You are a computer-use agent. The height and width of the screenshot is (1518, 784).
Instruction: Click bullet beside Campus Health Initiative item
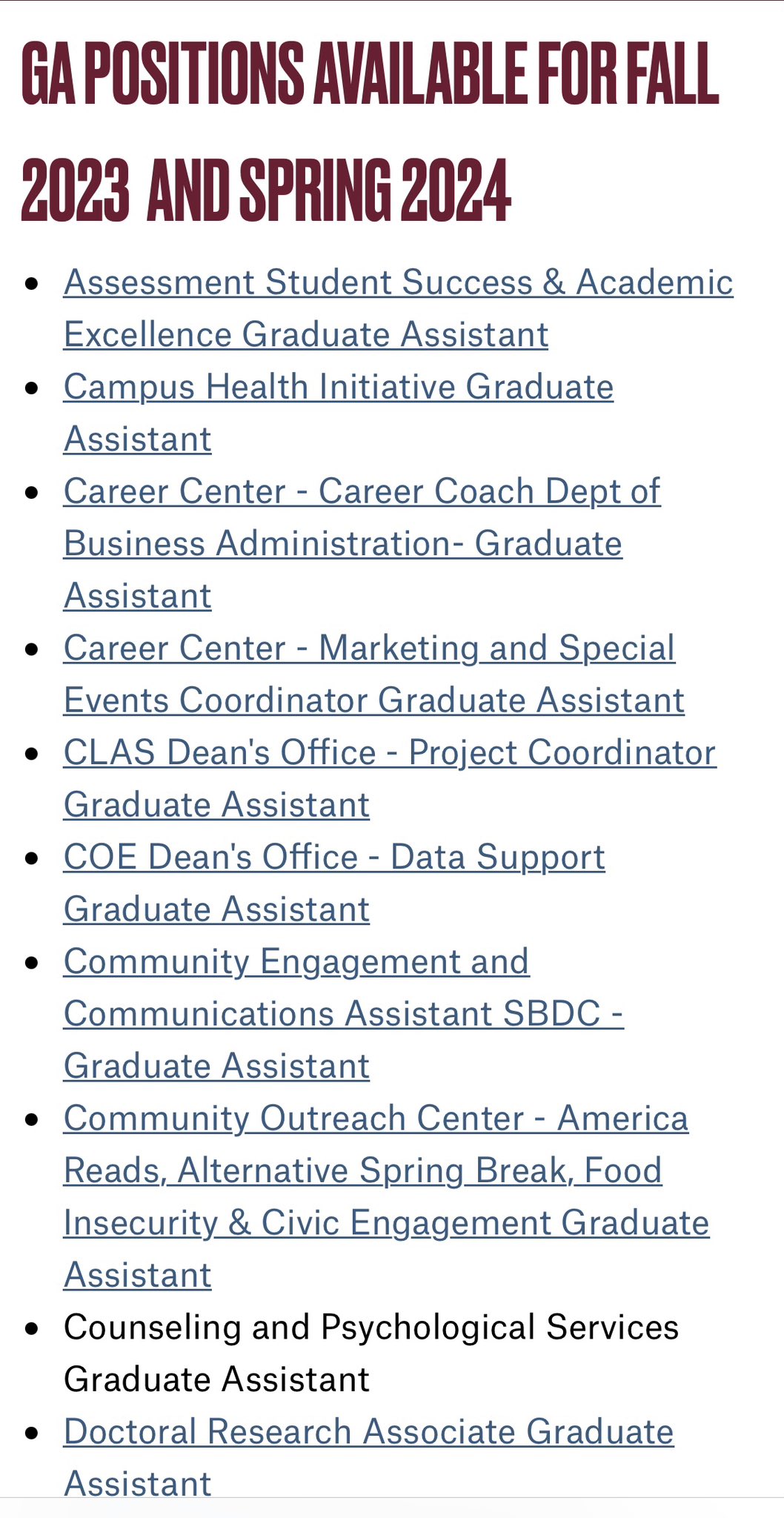(x=31, y=388)
